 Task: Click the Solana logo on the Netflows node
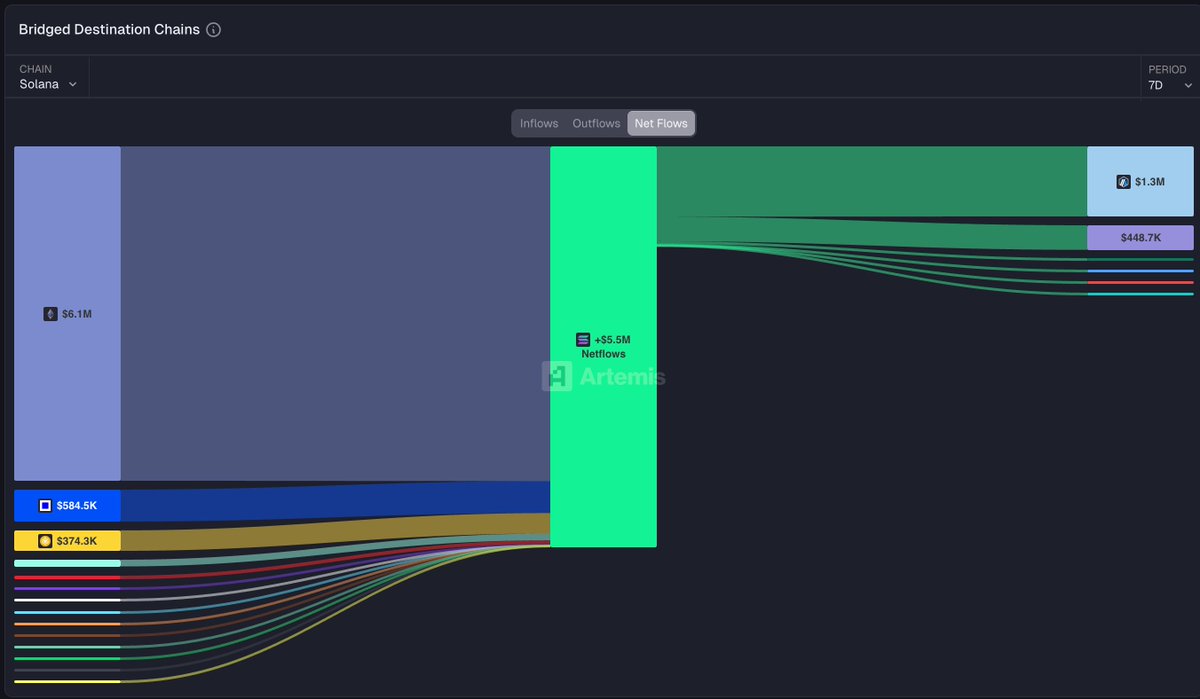(583, 340)
